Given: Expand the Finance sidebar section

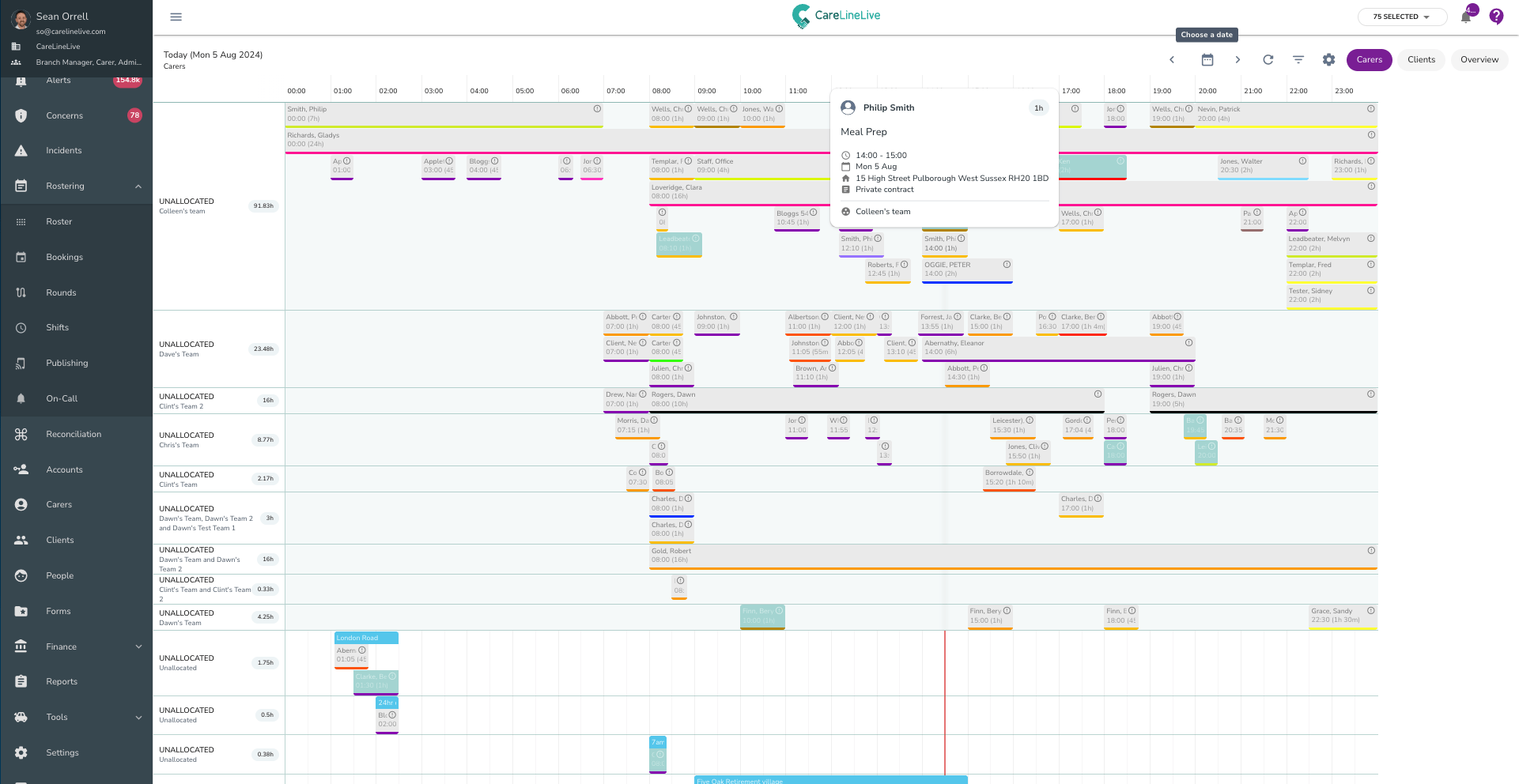Looking at the screenshot, I should [138, 646].
